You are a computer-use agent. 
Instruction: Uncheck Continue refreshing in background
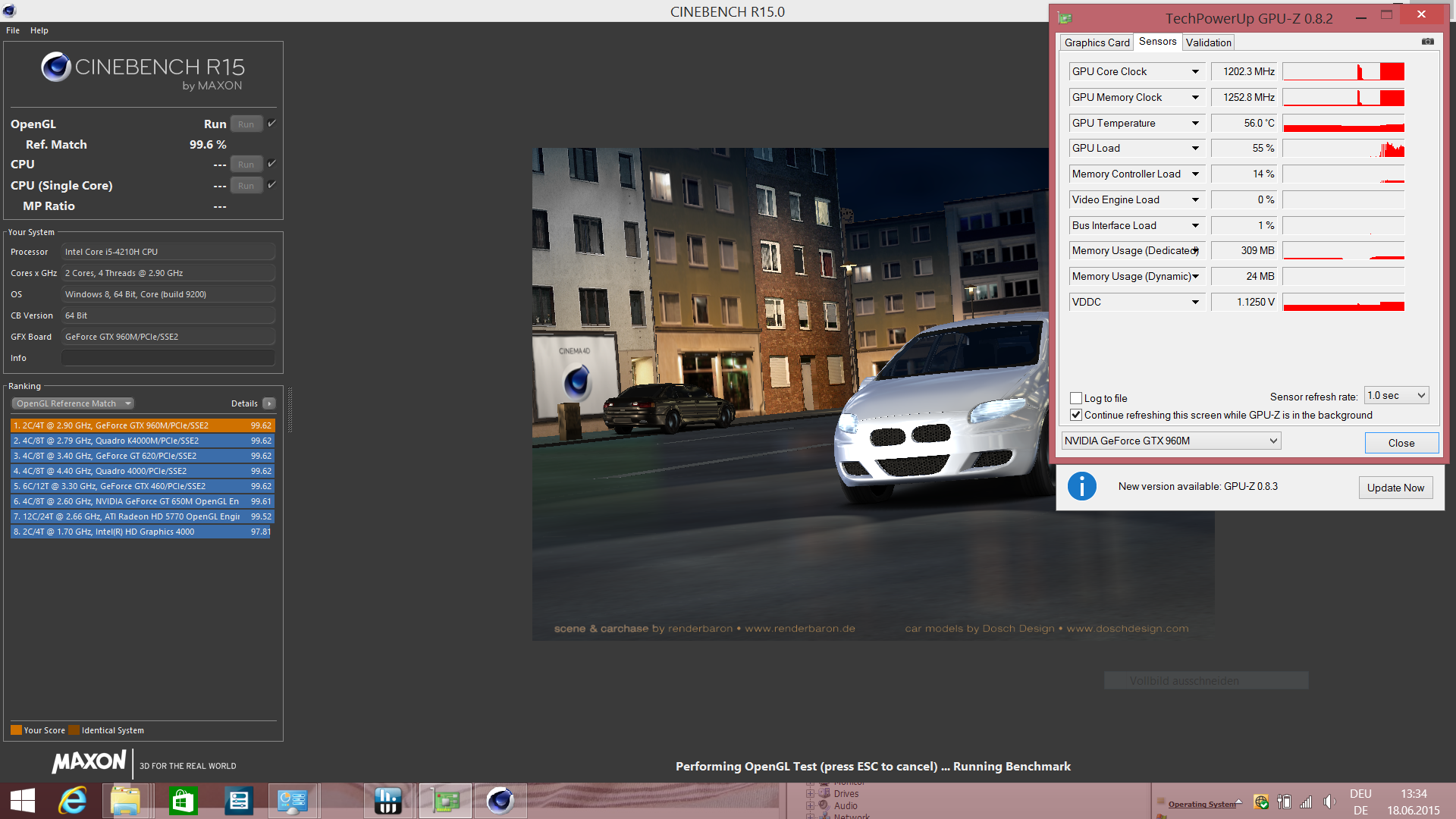click(x=1075, y=415)
